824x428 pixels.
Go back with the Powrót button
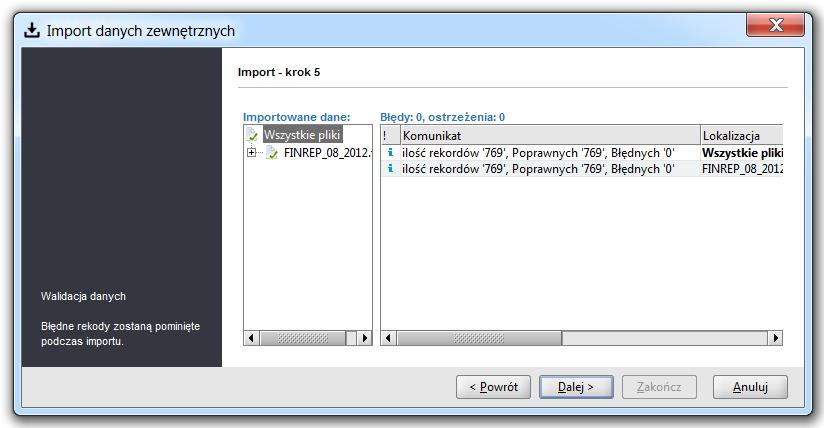[493, 387]
